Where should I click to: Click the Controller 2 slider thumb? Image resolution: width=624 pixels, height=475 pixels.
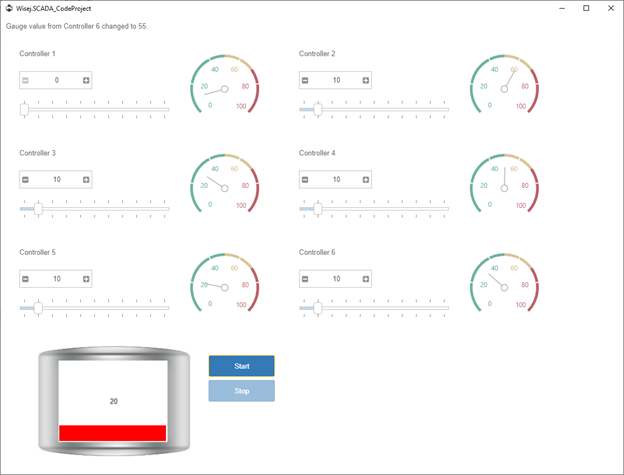click(318, 109)
